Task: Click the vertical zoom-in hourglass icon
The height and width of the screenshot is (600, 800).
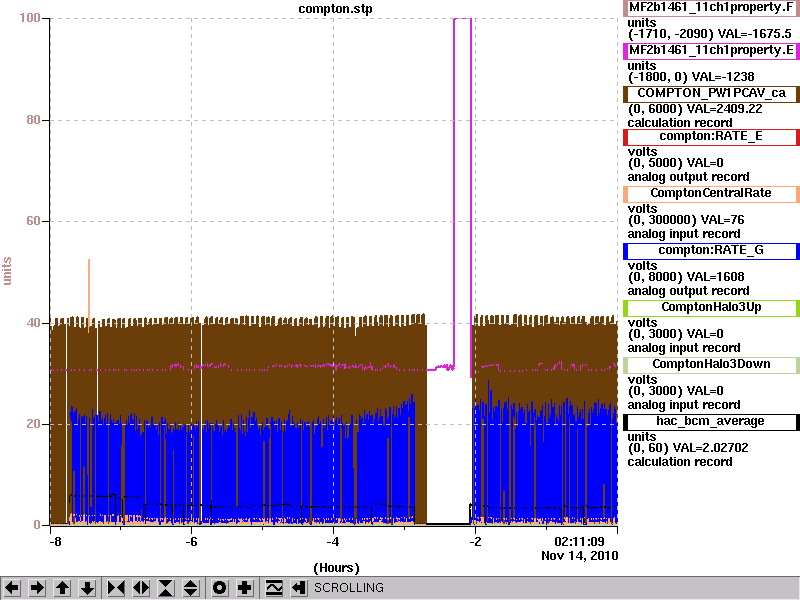Action: pyautogui.click(x=166, y=588)
